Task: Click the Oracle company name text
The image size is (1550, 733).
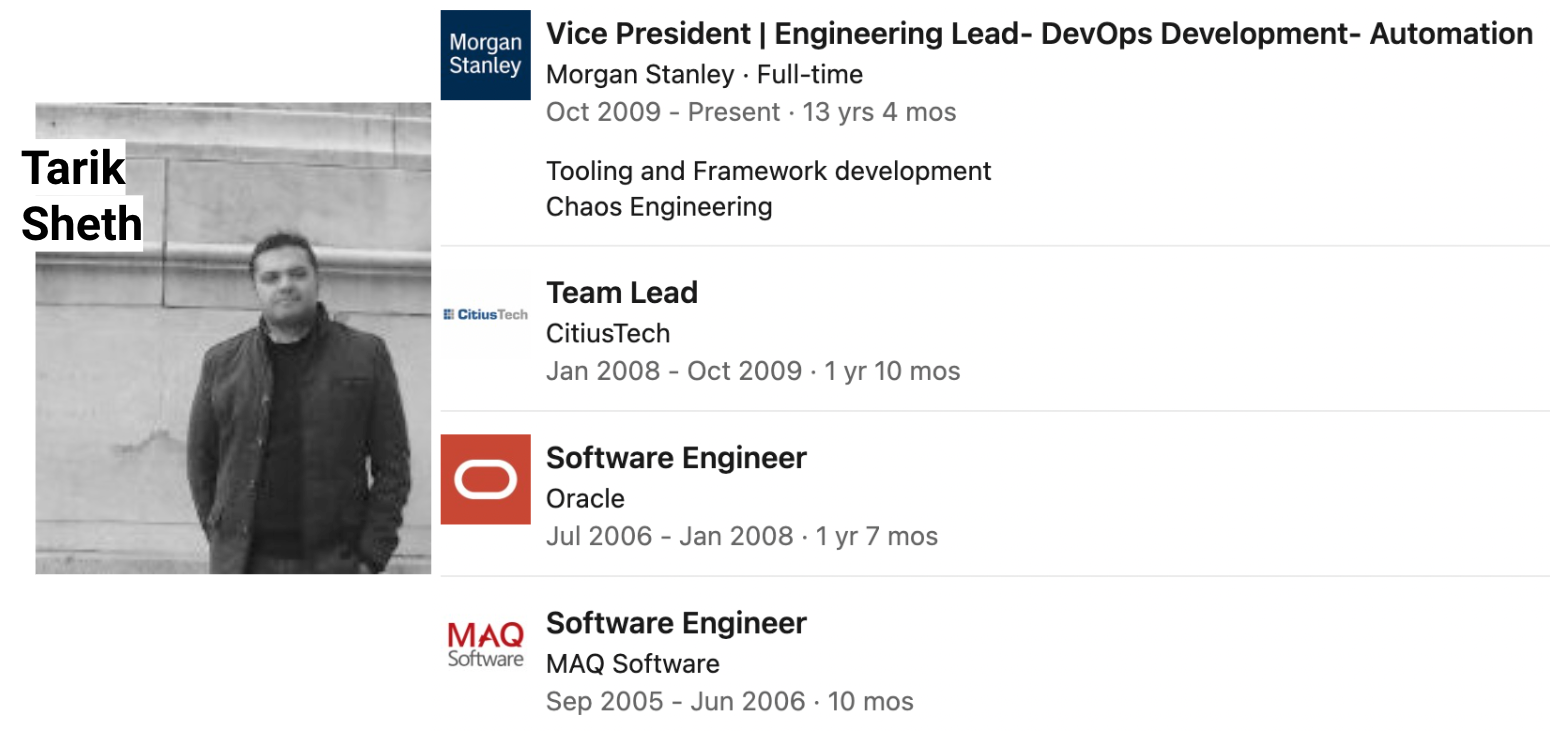Action: (x=585, y=498)
